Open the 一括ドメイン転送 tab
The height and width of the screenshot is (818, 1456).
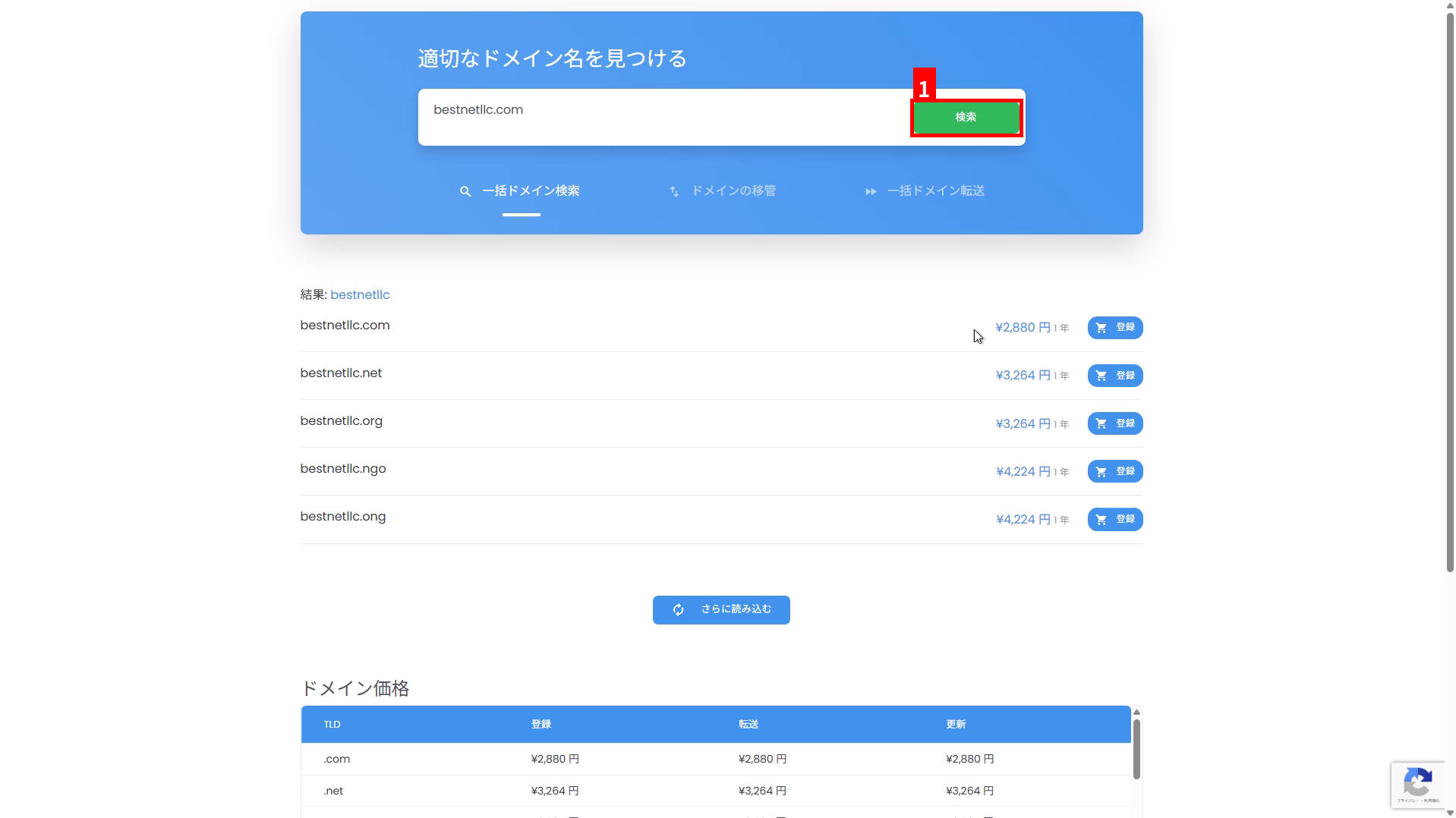tap(935, 191)
